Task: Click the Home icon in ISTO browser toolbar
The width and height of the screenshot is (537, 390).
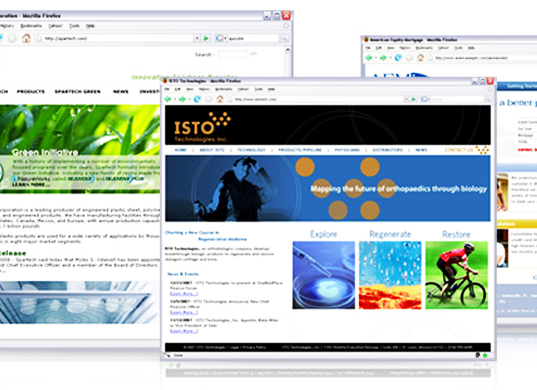Action: [220, 99]
